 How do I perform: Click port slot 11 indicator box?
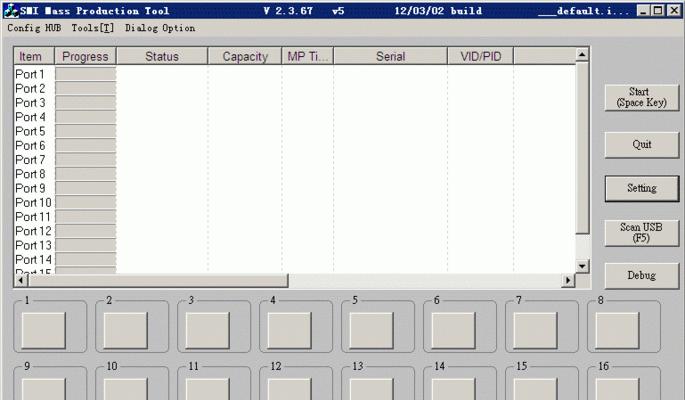tap(208, 389)
